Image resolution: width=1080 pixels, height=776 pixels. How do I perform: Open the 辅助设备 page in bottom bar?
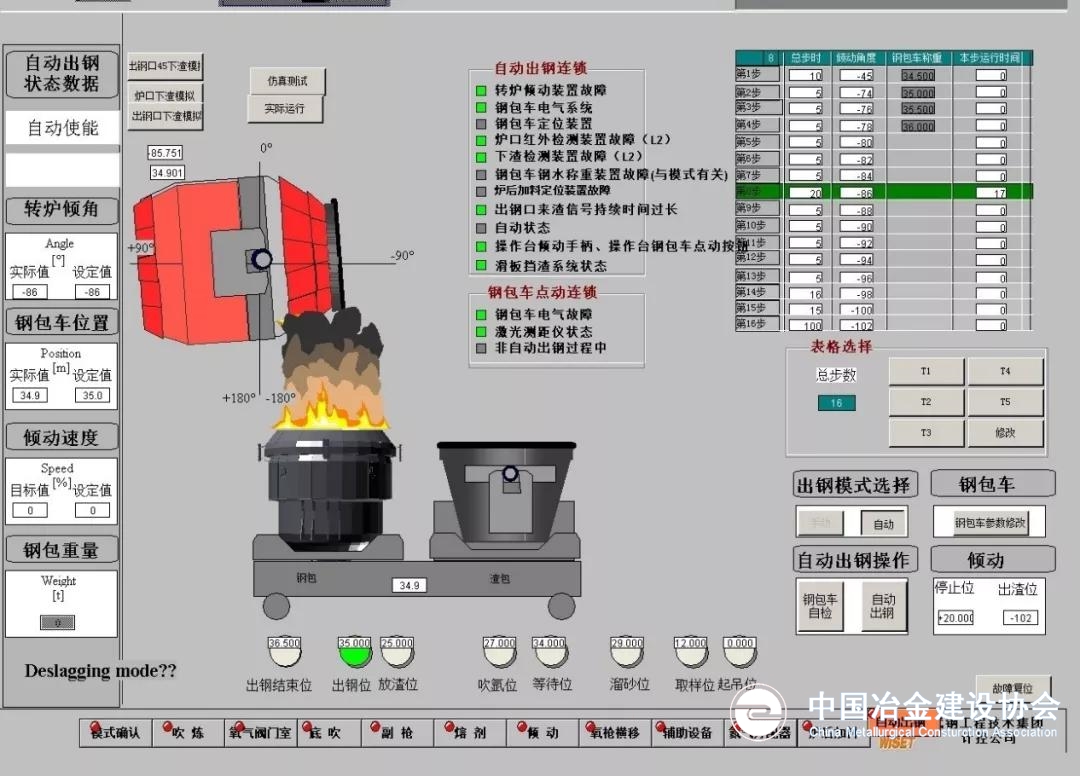pos(687,733)
